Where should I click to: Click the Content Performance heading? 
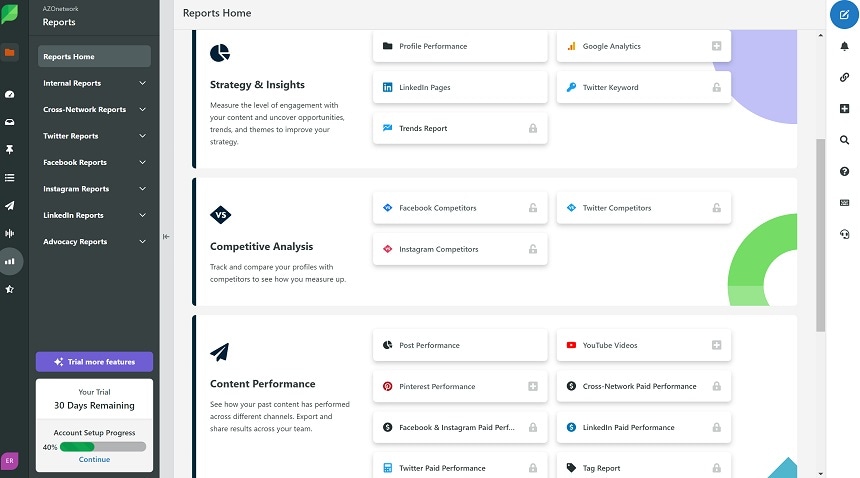pyautogui.click(x=263, y=384)
